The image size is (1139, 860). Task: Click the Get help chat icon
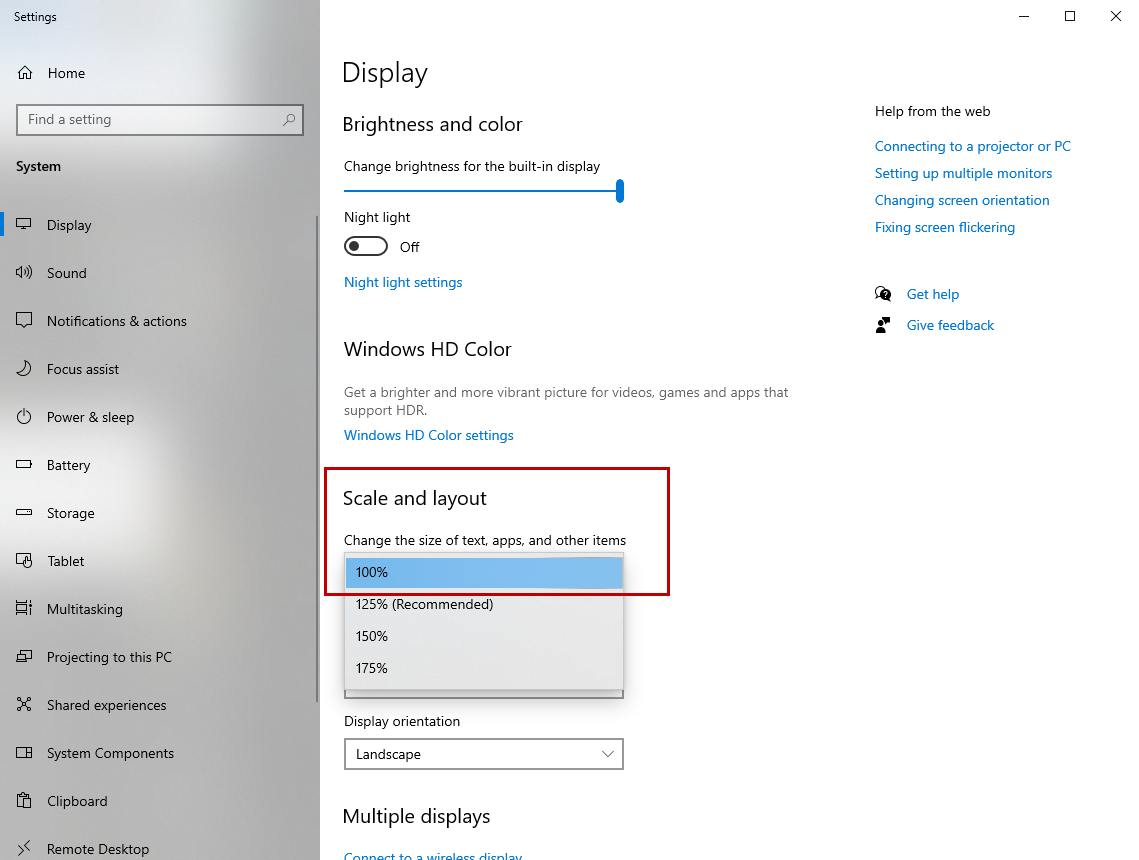[883, 293]
